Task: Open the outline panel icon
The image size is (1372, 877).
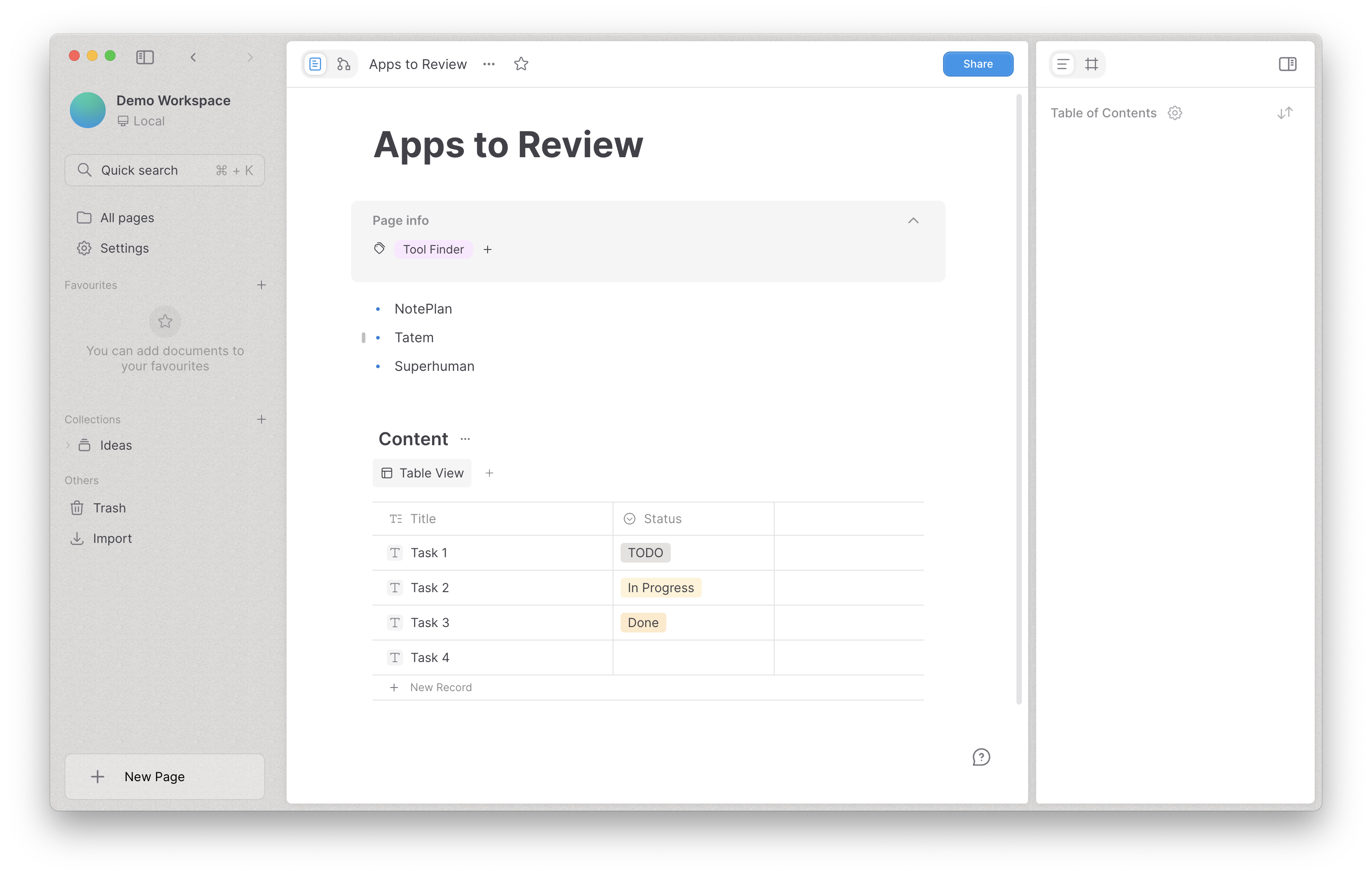Action: [x=1062, y=64]
